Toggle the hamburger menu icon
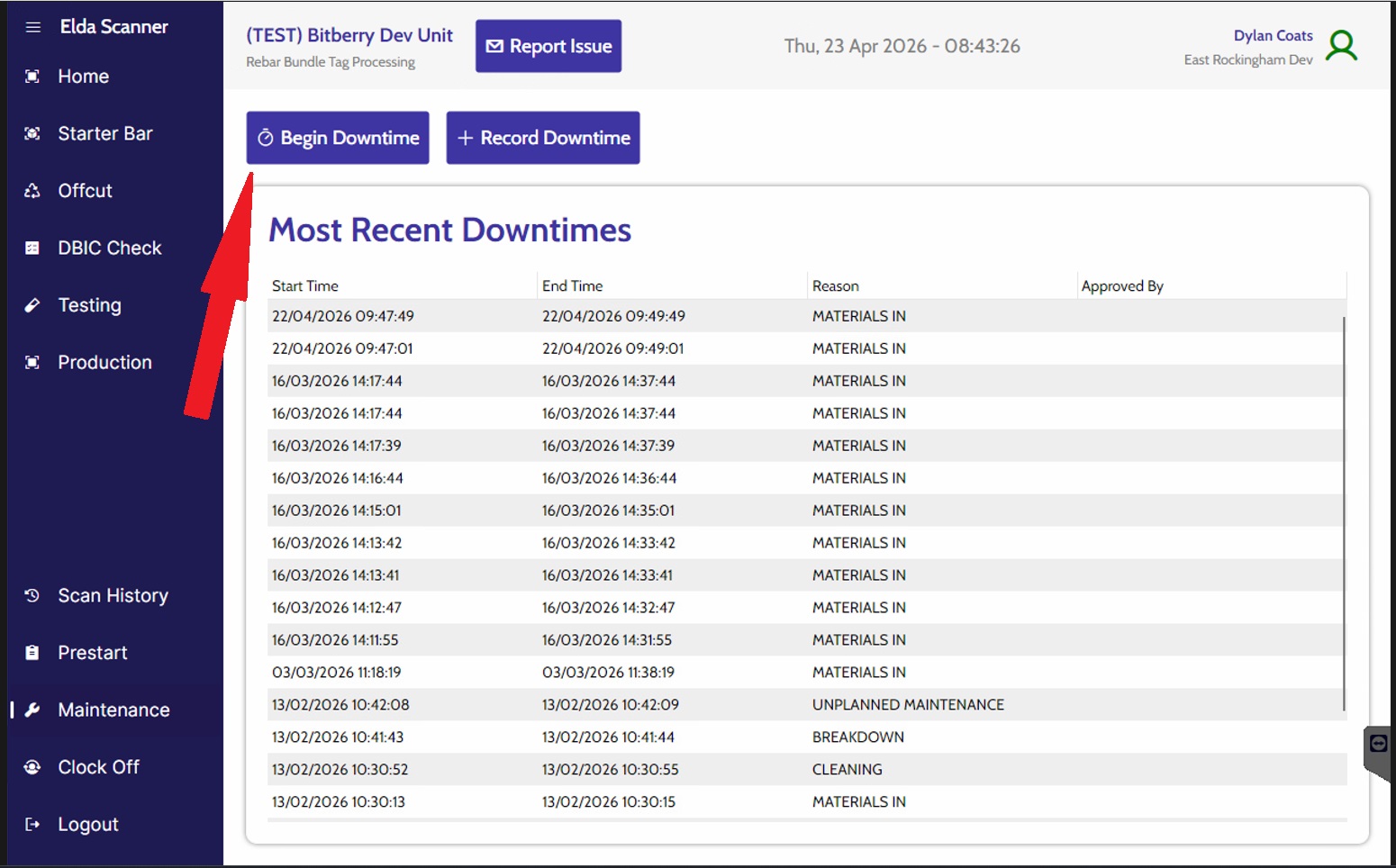The height and width of the screenshot is (868, 1396). tap(33, 27)
